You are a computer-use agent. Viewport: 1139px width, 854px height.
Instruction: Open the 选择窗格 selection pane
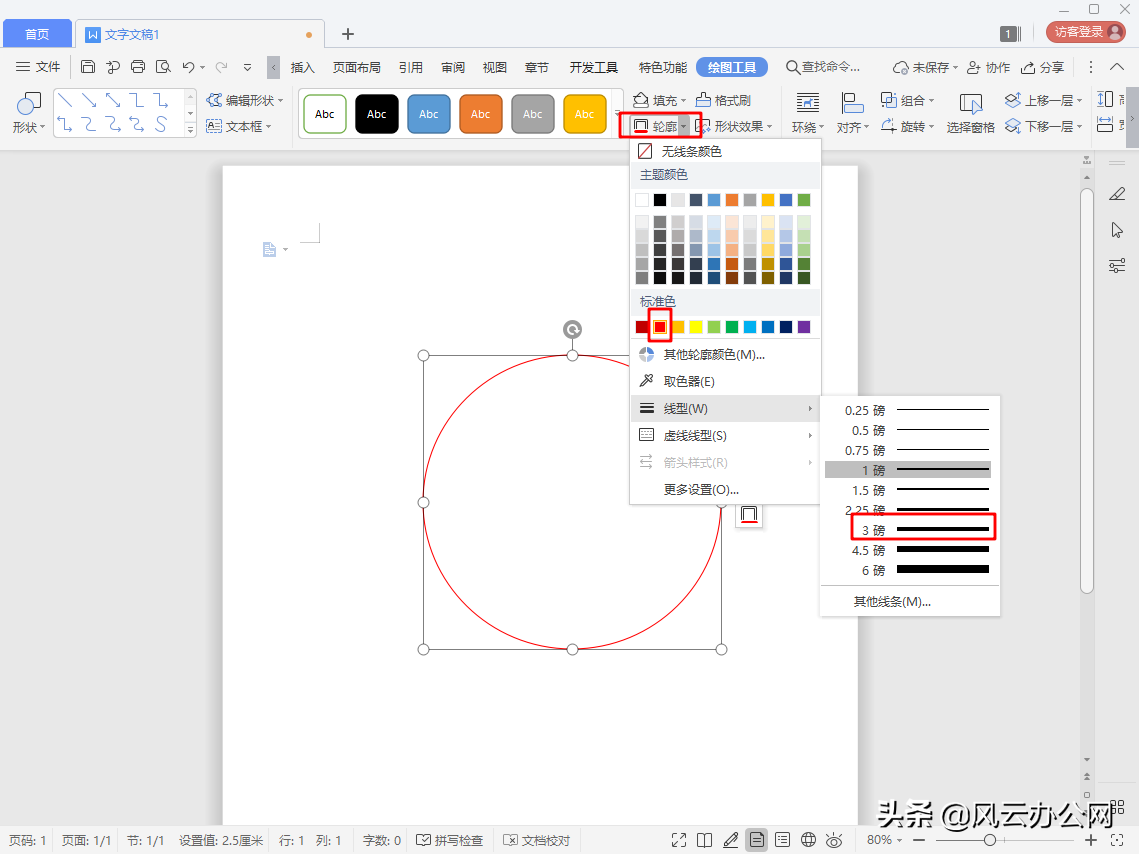[x=970, y=113]
